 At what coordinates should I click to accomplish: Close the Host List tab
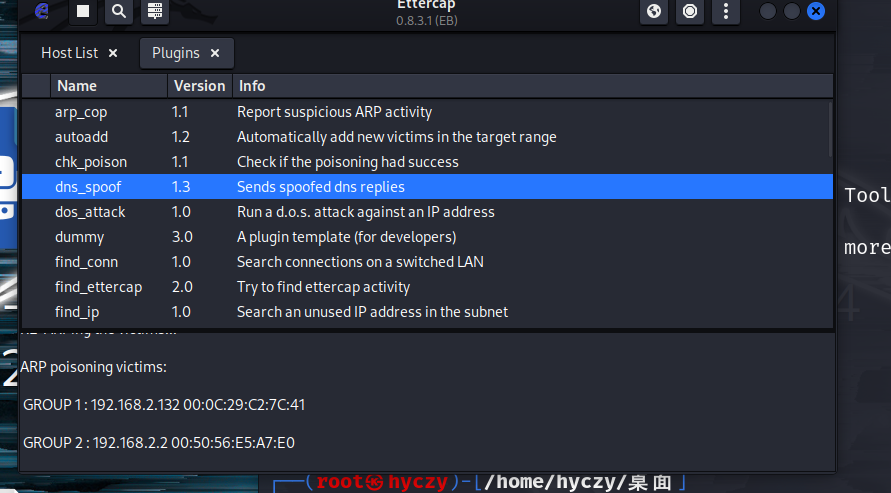(113, 53)
